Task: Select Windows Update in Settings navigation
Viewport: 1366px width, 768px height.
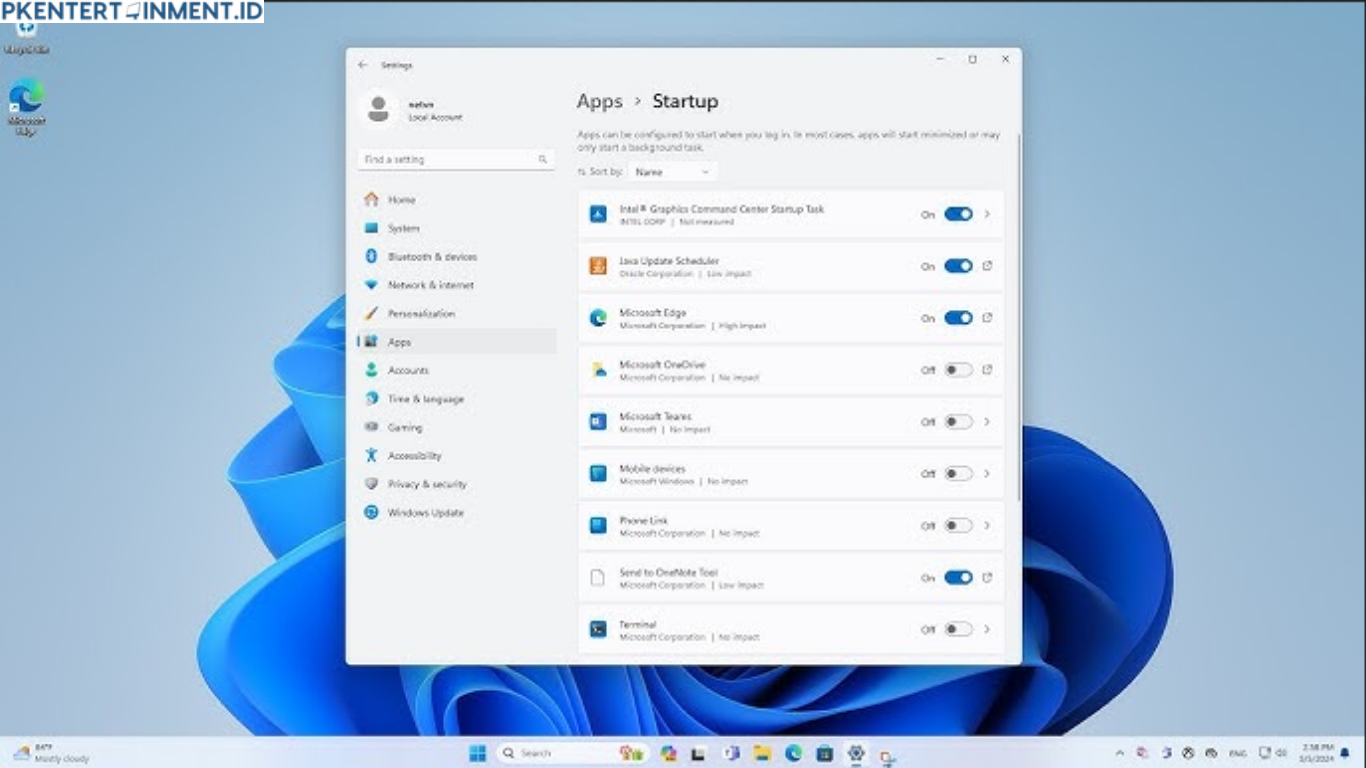Action: pos(457,512)
